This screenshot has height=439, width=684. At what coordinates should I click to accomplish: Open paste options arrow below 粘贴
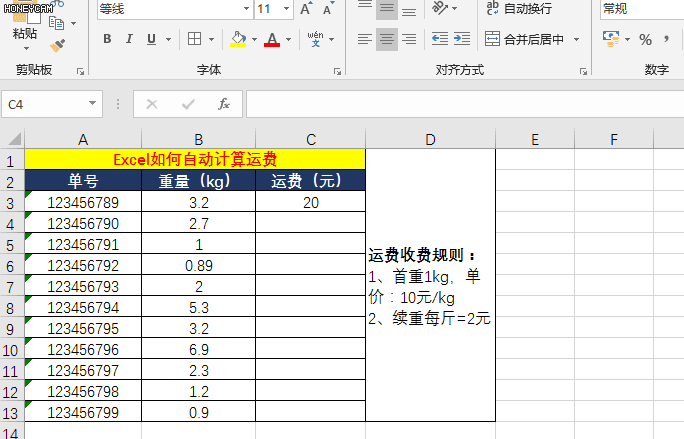coord(26,48)
